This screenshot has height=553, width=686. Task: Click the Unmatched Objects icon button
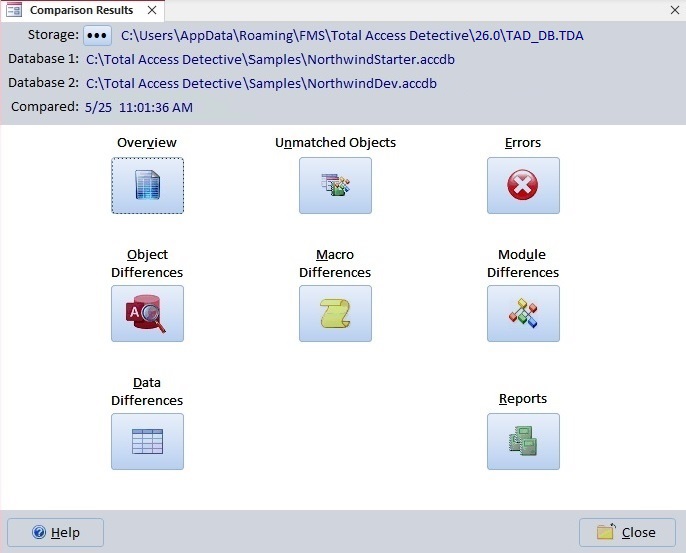pyautogui.click(x=335, y=186)
